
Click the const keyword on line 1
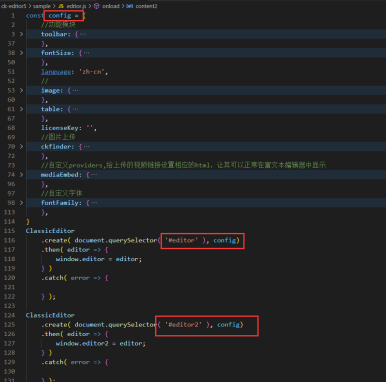(34, 15)
